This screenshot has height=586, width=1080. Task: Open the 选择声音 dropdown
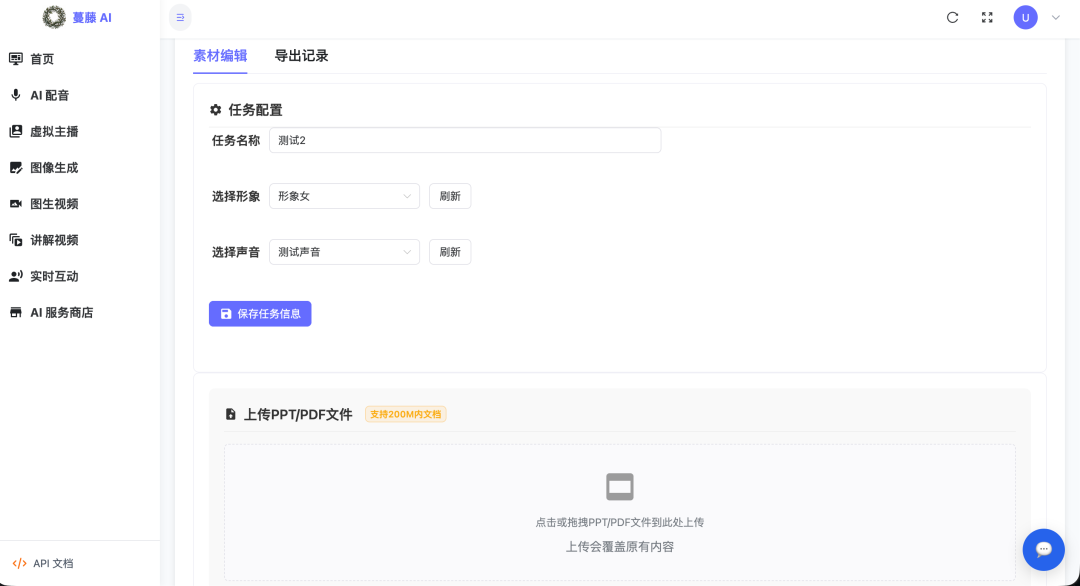(344, 252)
